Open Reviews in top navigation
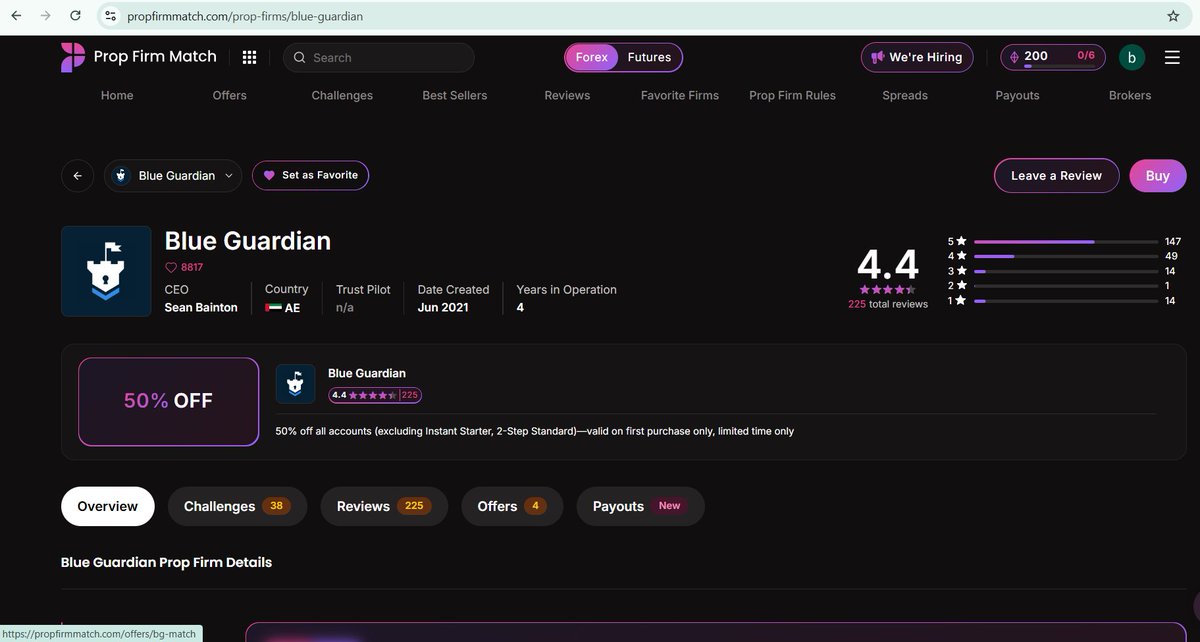The width and height of the screenshot is (1200, 642). coord(567,96)
